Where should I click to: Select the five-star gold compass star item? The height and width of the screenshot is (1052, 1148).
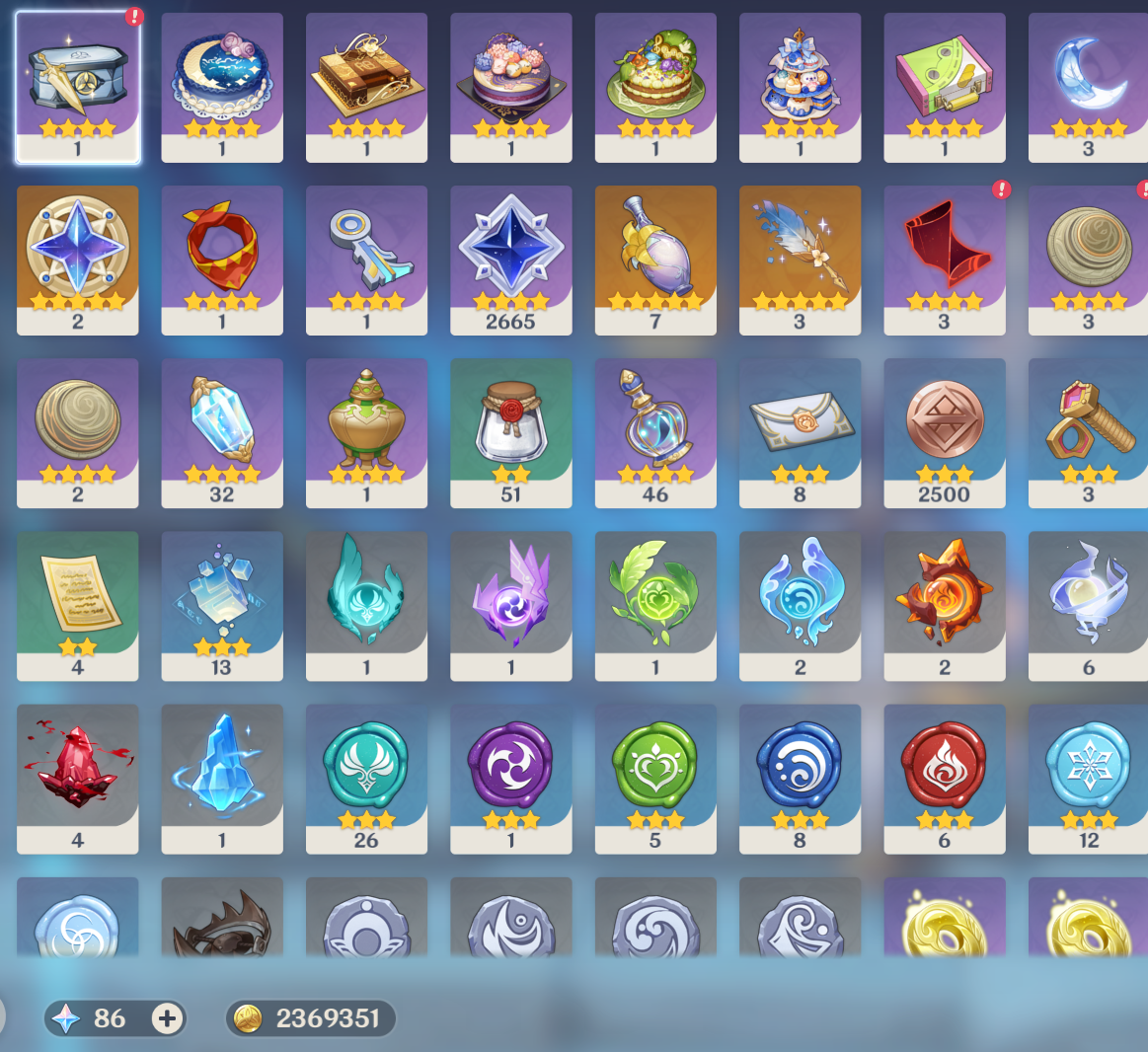(78, 260)
